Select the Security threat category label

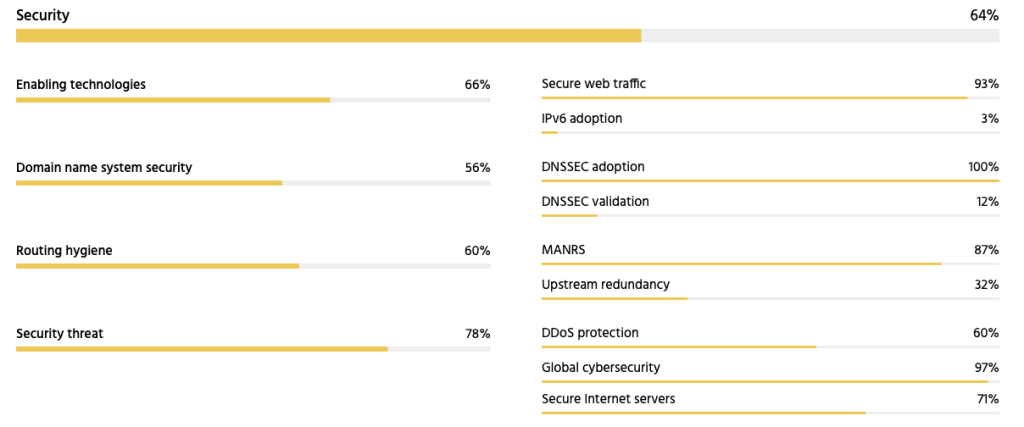coord(60,334)
